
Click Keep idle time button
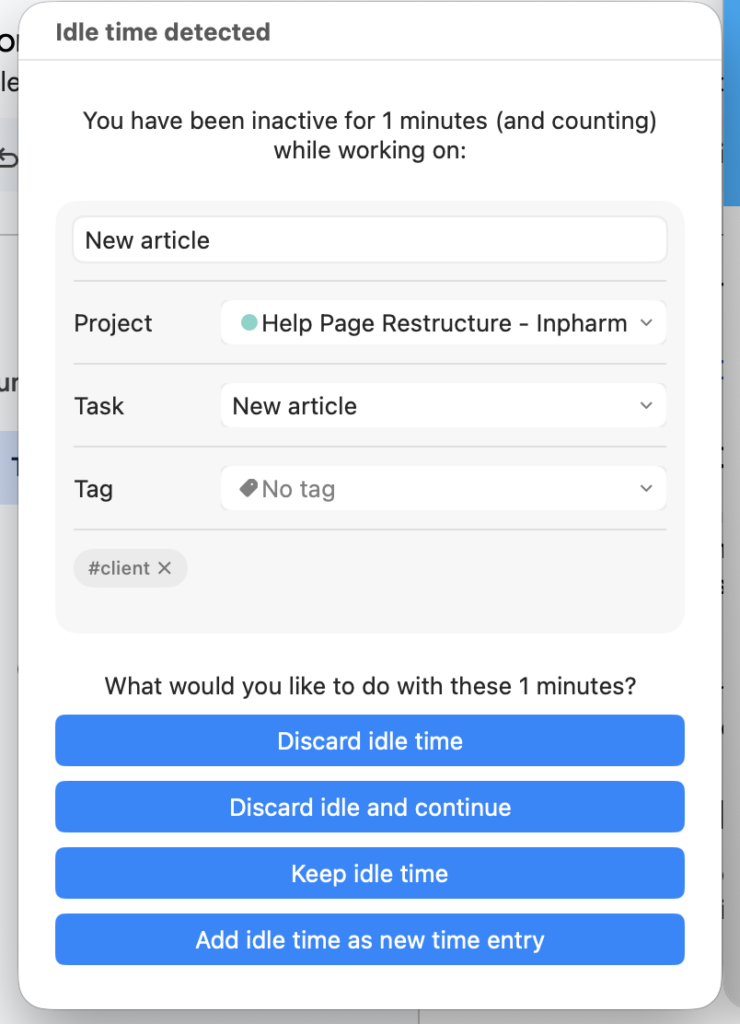click(369, 873)
